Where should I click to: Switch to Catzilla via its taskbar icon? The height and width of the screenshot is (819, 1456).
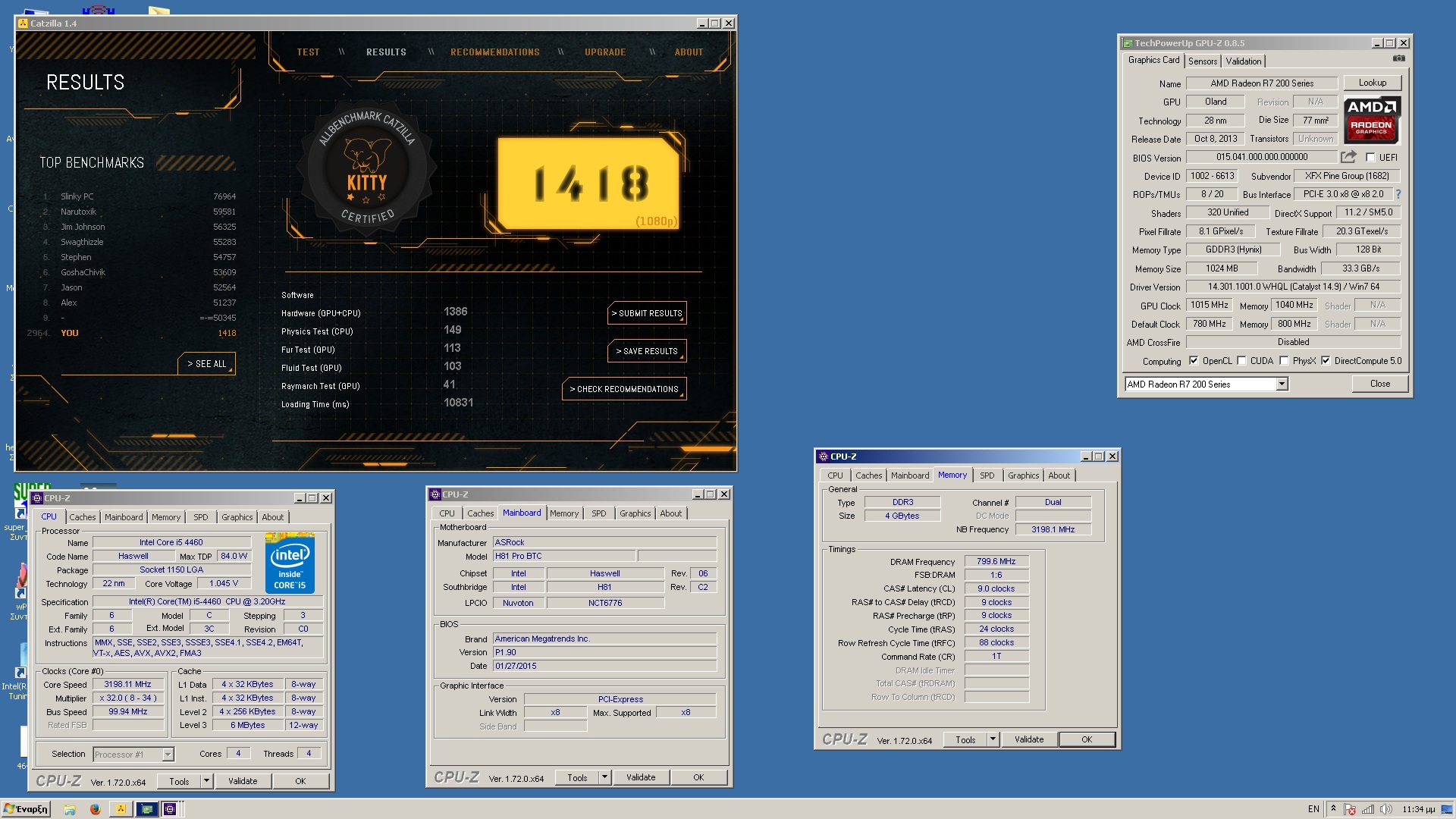pos(121,809)
